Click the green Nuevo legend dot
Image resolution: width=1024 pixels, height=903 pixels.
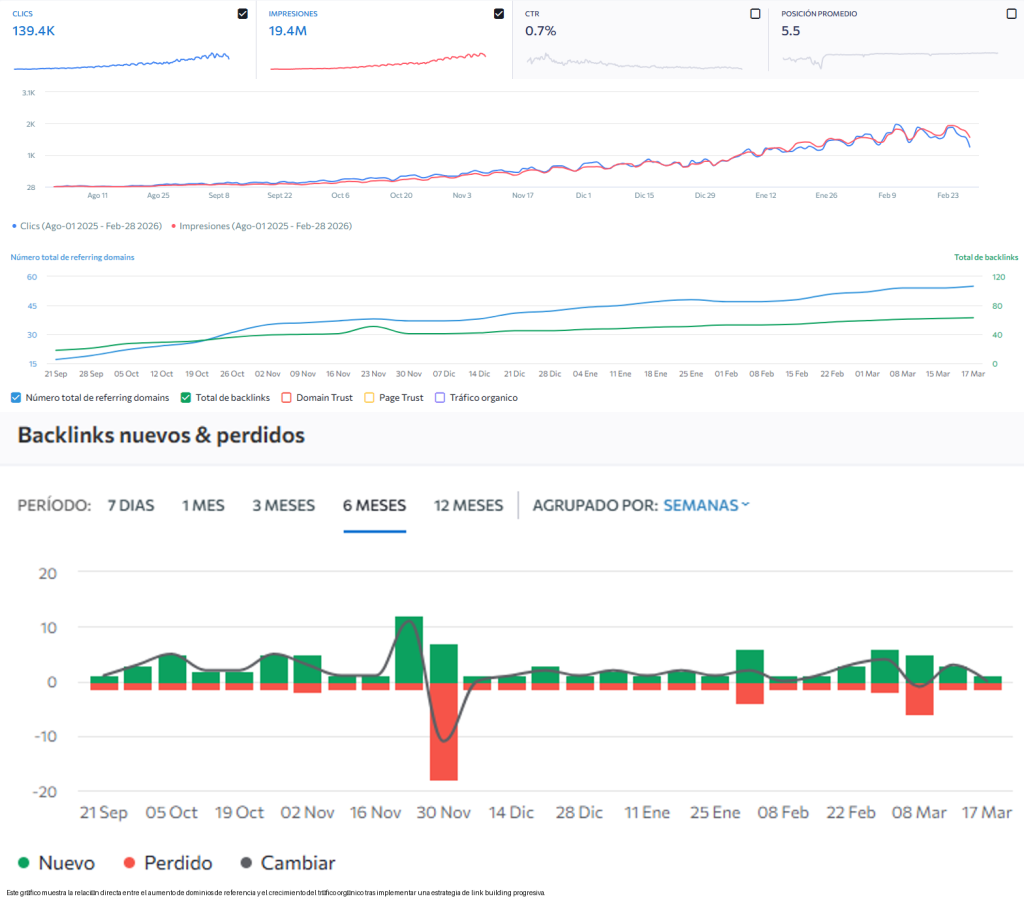(24, 863)
